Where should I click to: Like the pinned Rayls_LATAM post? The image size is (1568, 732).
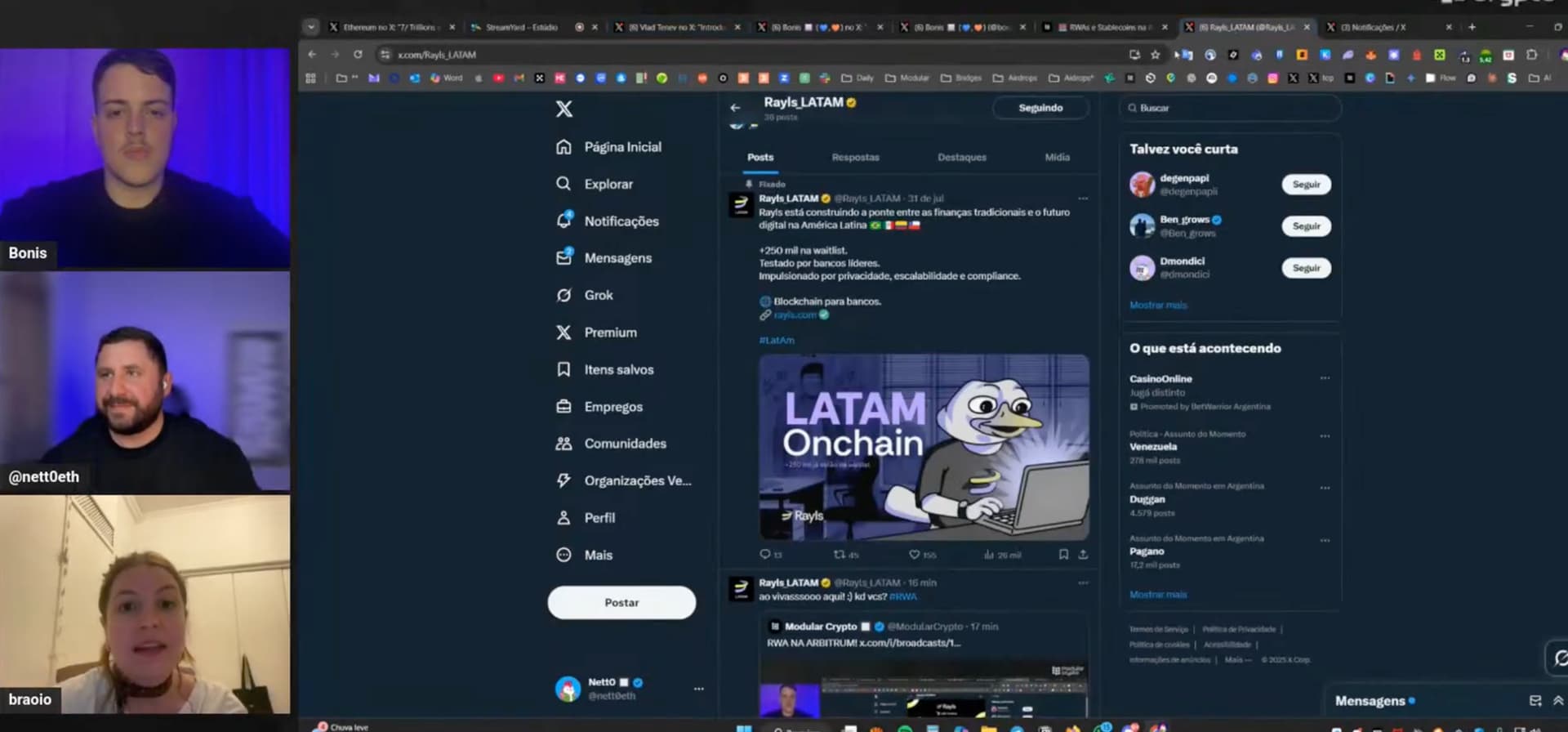pos(915,554)
